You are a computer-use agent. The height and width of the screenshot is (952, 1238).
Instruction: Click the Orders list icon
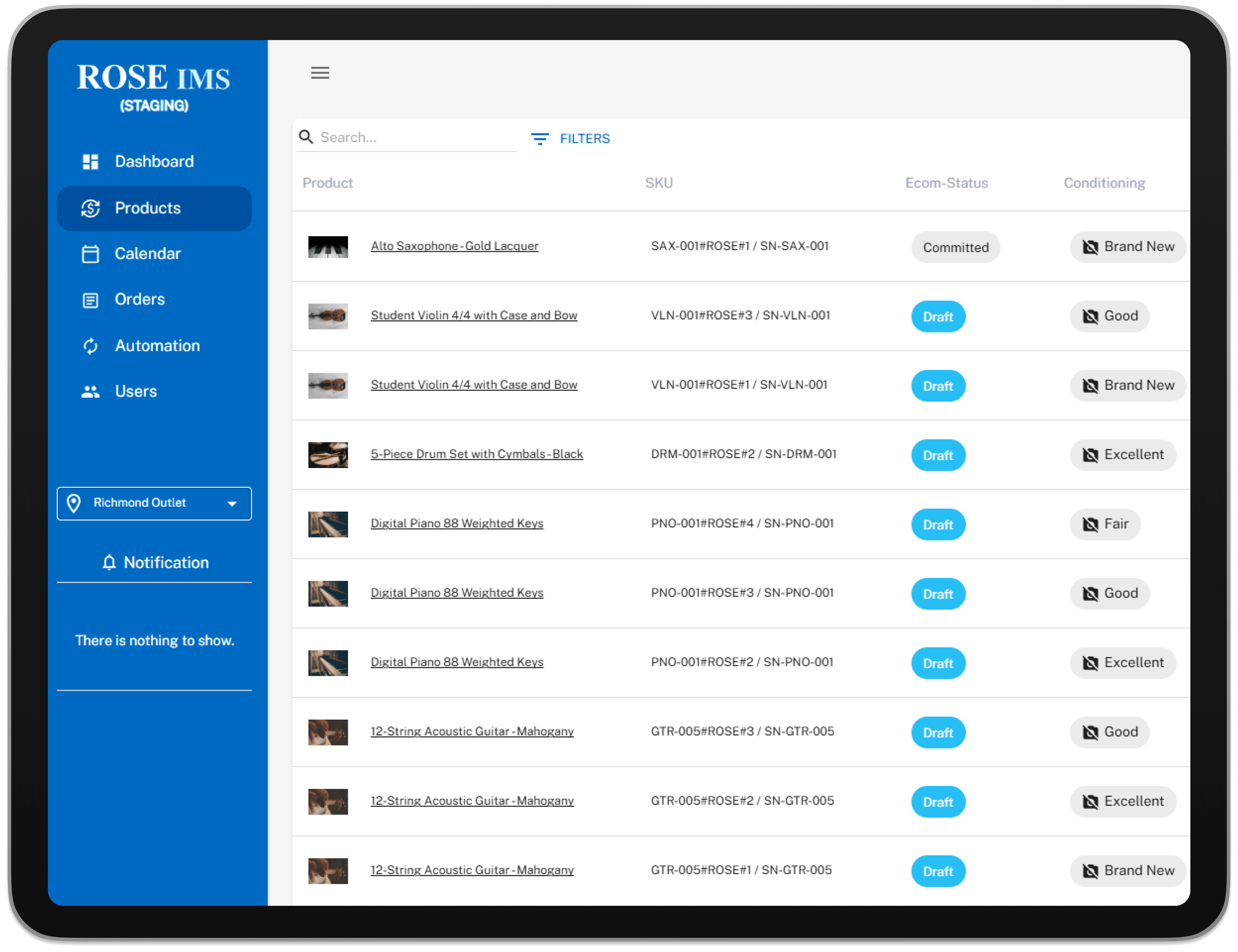[90, 300]
